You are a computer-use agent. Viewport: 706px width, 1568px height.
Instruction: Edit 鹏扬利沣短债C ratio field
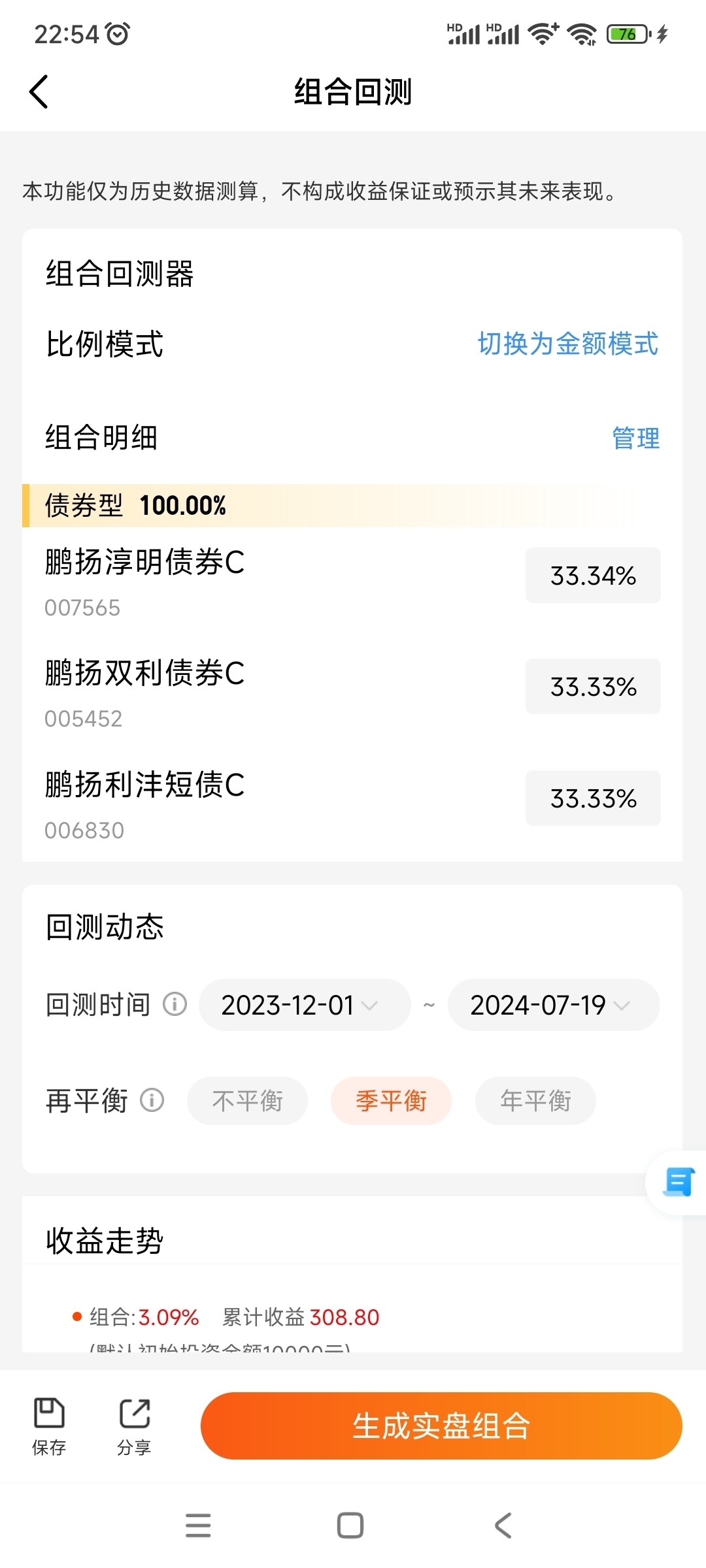593,798
